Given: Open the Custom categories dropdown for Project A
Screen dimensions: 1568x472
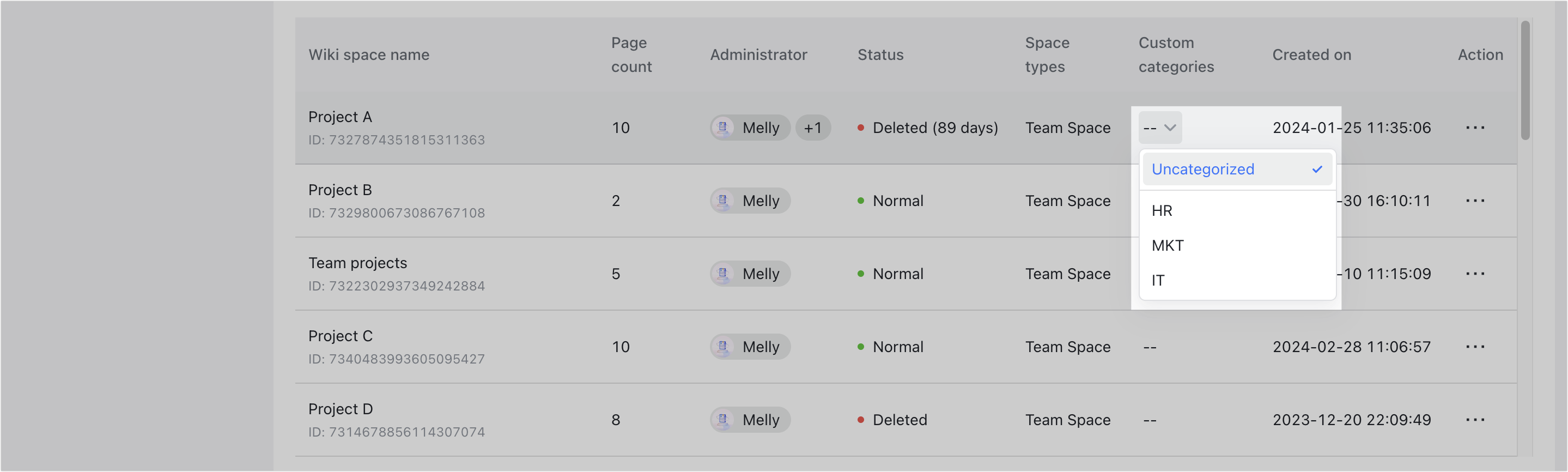Looking at the screenshot, I should point(1159,128).
